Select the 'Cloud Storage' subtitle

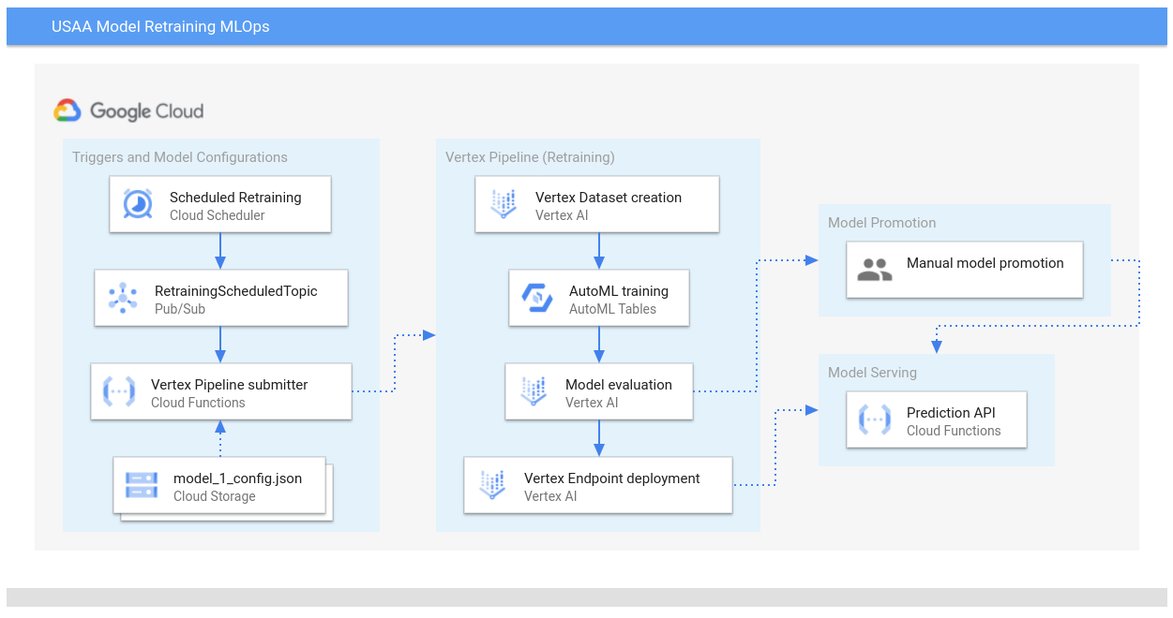[x=215, y=497]
